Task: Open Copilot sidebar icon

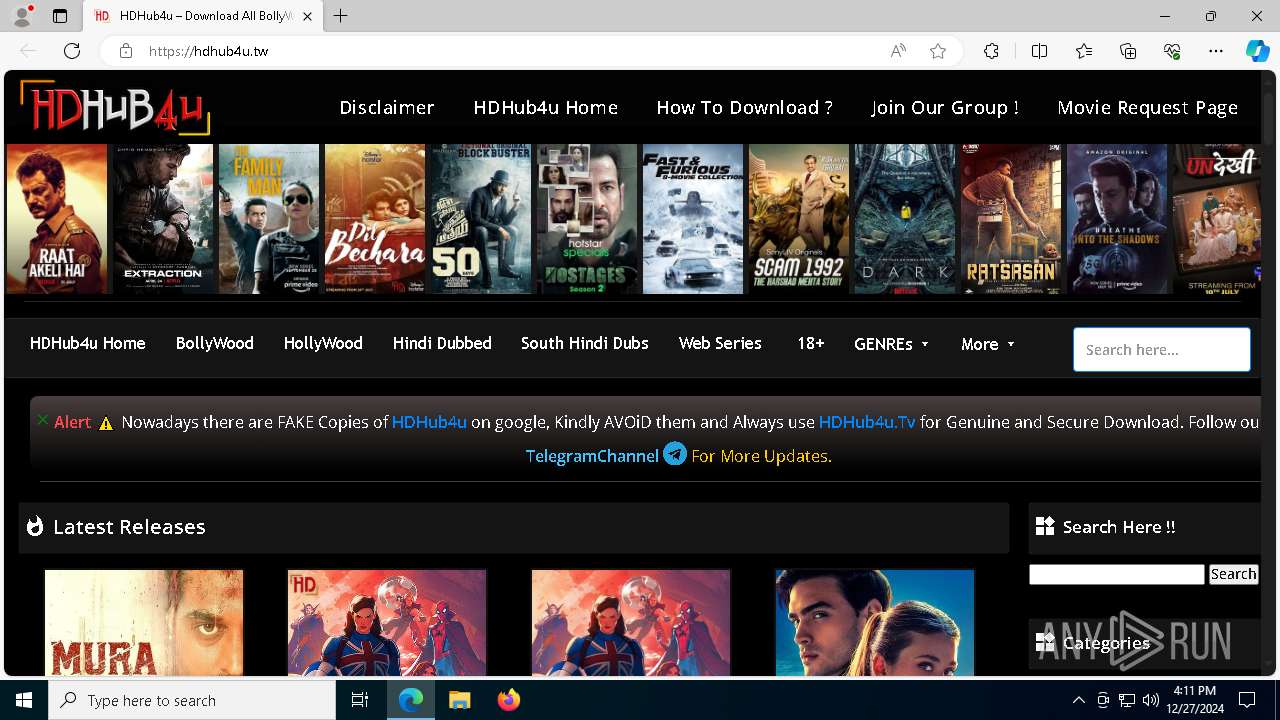Action: coord(1257,51)
